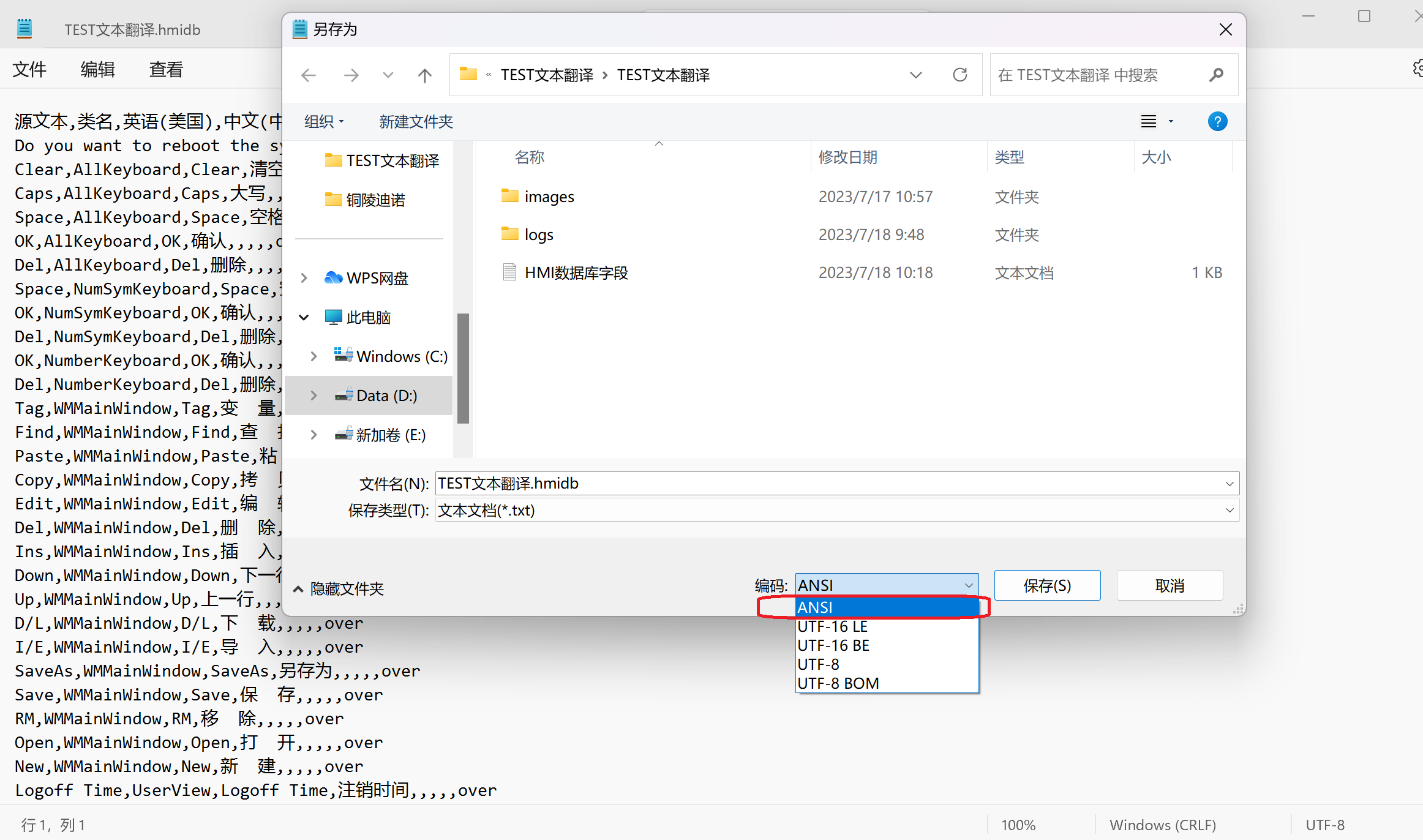Click the back arrow in Save As dialog

click(309, 75)
